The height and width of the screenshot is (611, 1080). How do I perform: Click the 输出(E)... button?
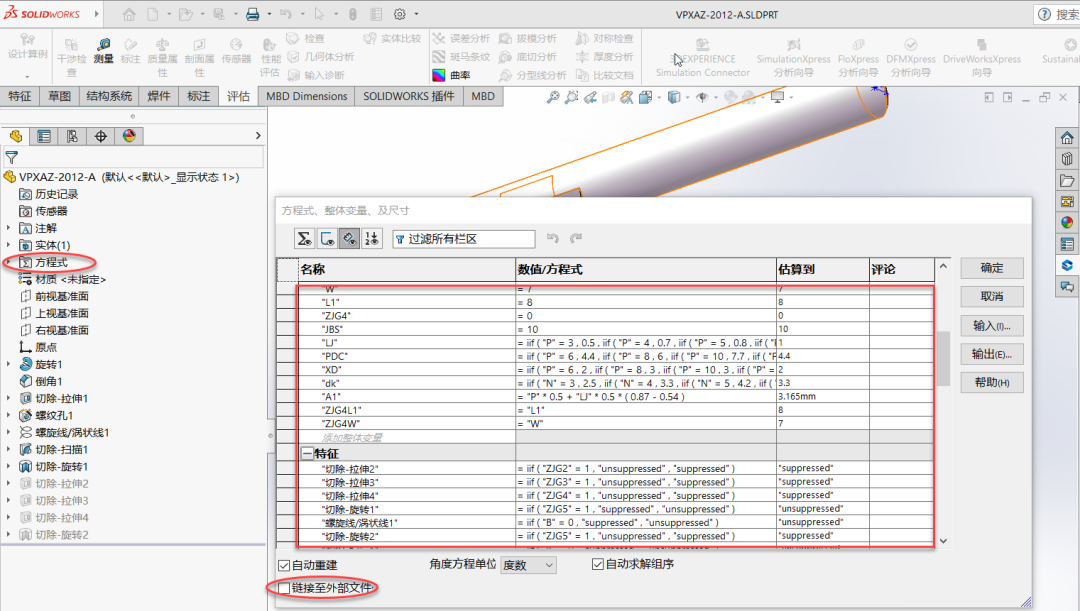(x=992, y=354)
